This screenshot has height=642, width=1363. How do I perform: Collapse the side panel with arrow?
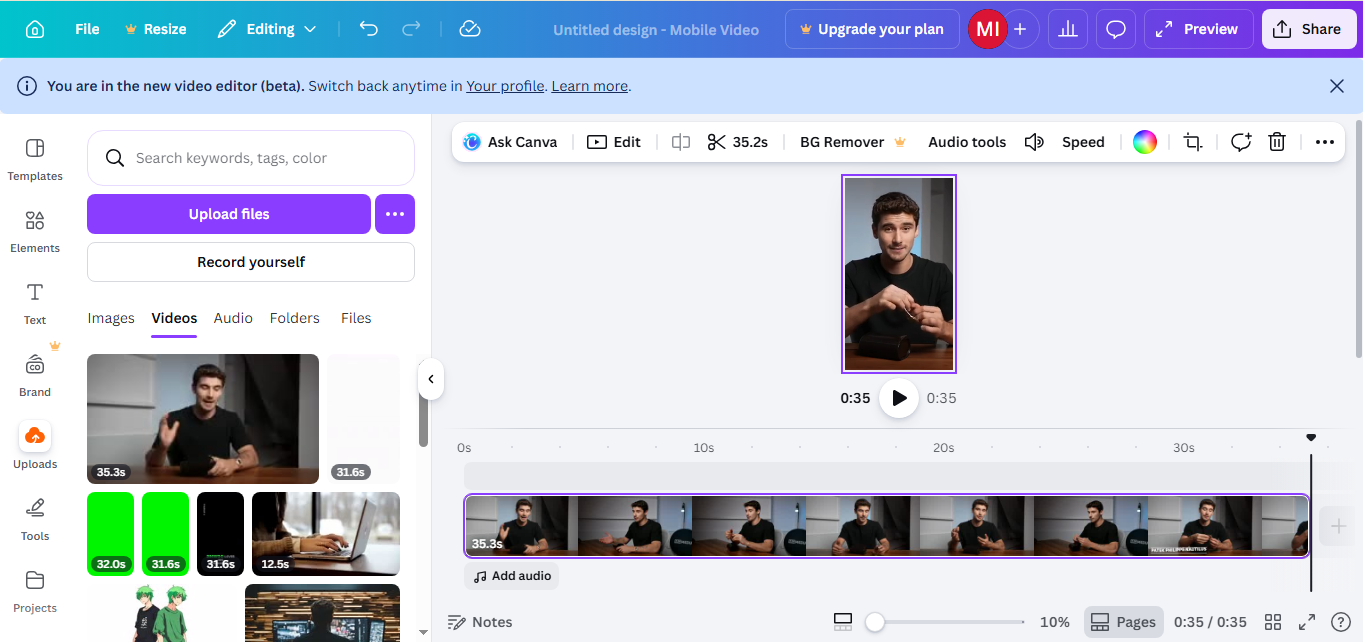point(431,379)
